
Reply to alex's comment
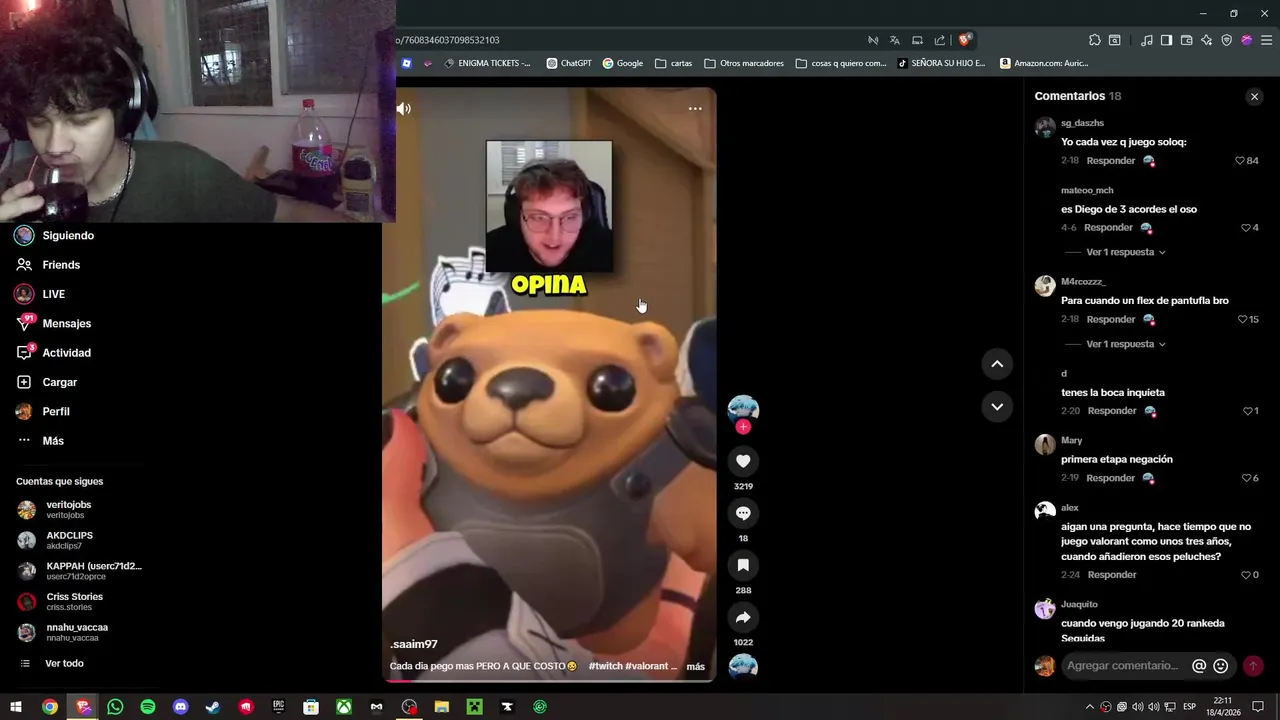[x=1111, y=575]
